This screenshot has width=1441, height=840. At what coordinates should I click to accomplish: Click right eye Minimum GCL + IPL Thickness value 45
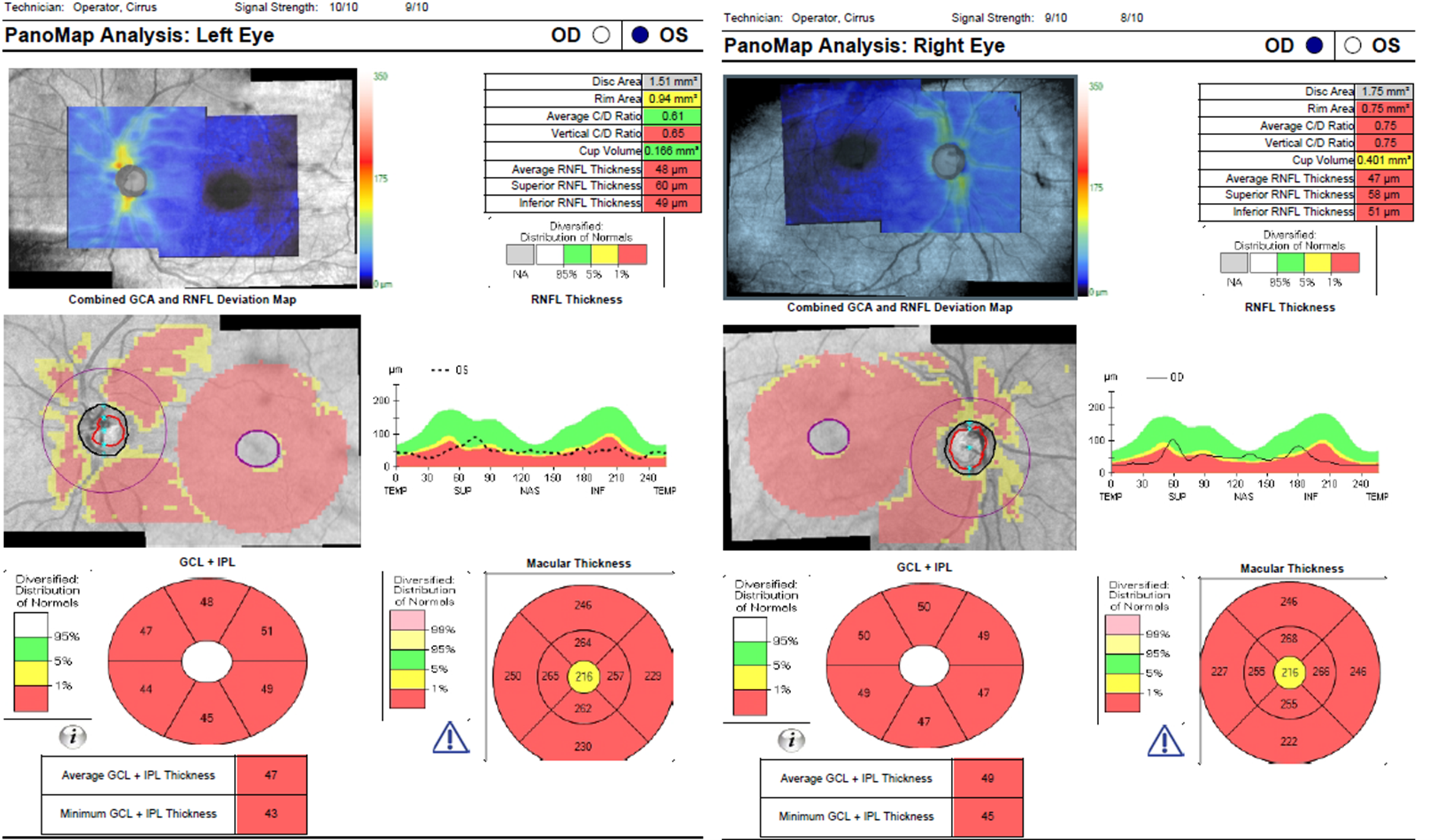(987, 816)
